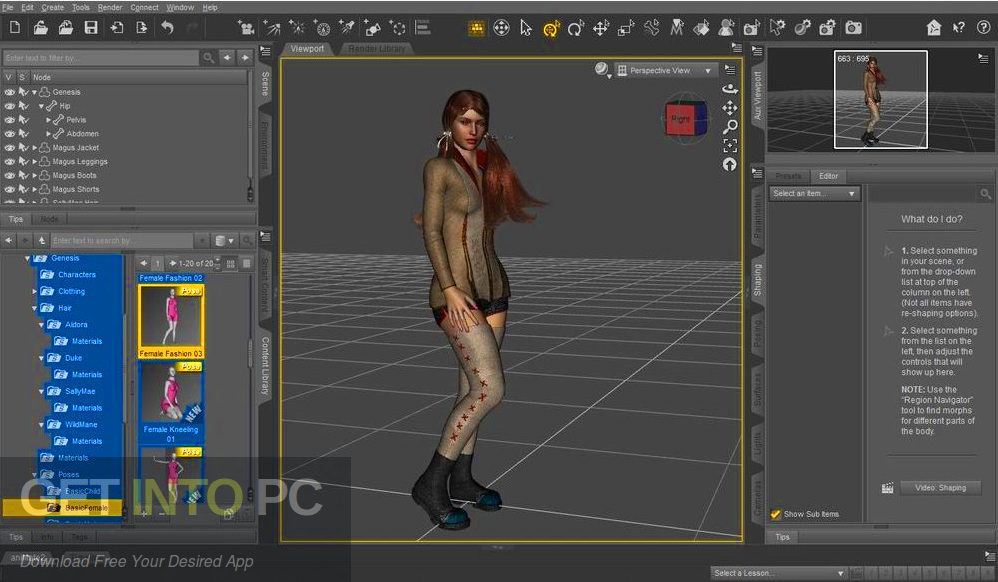The image size is (998, 582).
Task: Select the Translate move tool
Action: click(601, 28)
